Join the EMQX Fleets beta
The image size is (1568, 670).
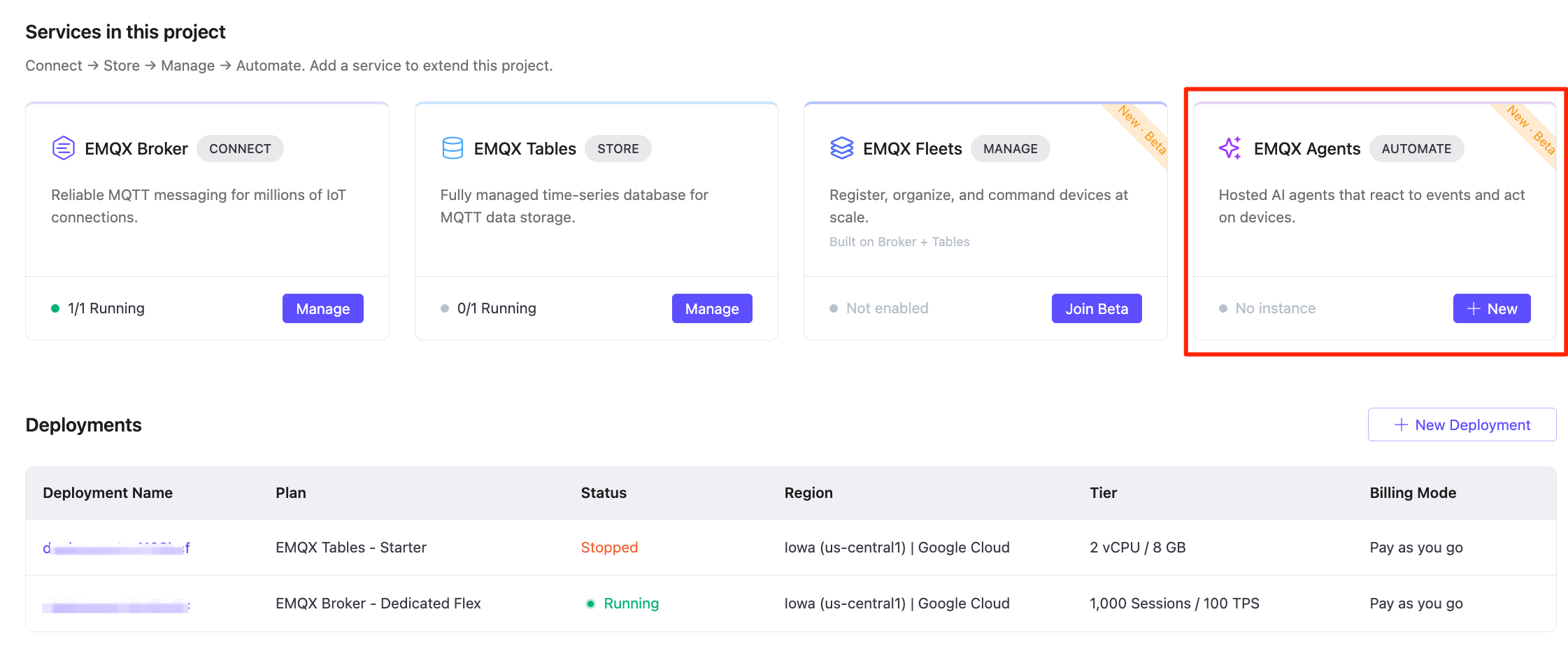pos(1097,308)
